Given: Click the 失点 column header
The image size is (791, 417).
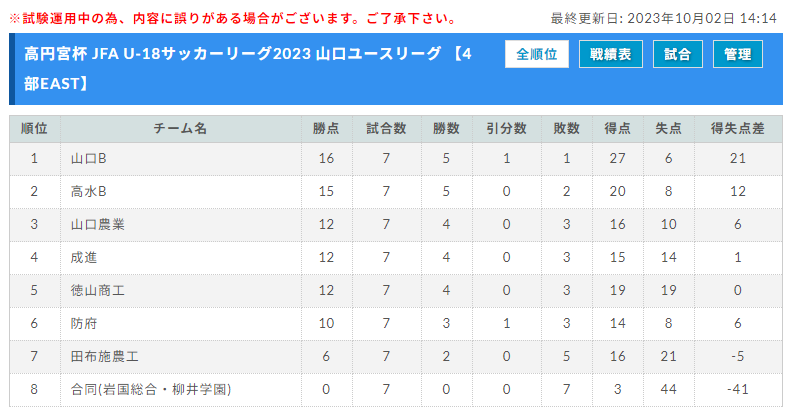Looking at the screenshot, I should [668, 129].
